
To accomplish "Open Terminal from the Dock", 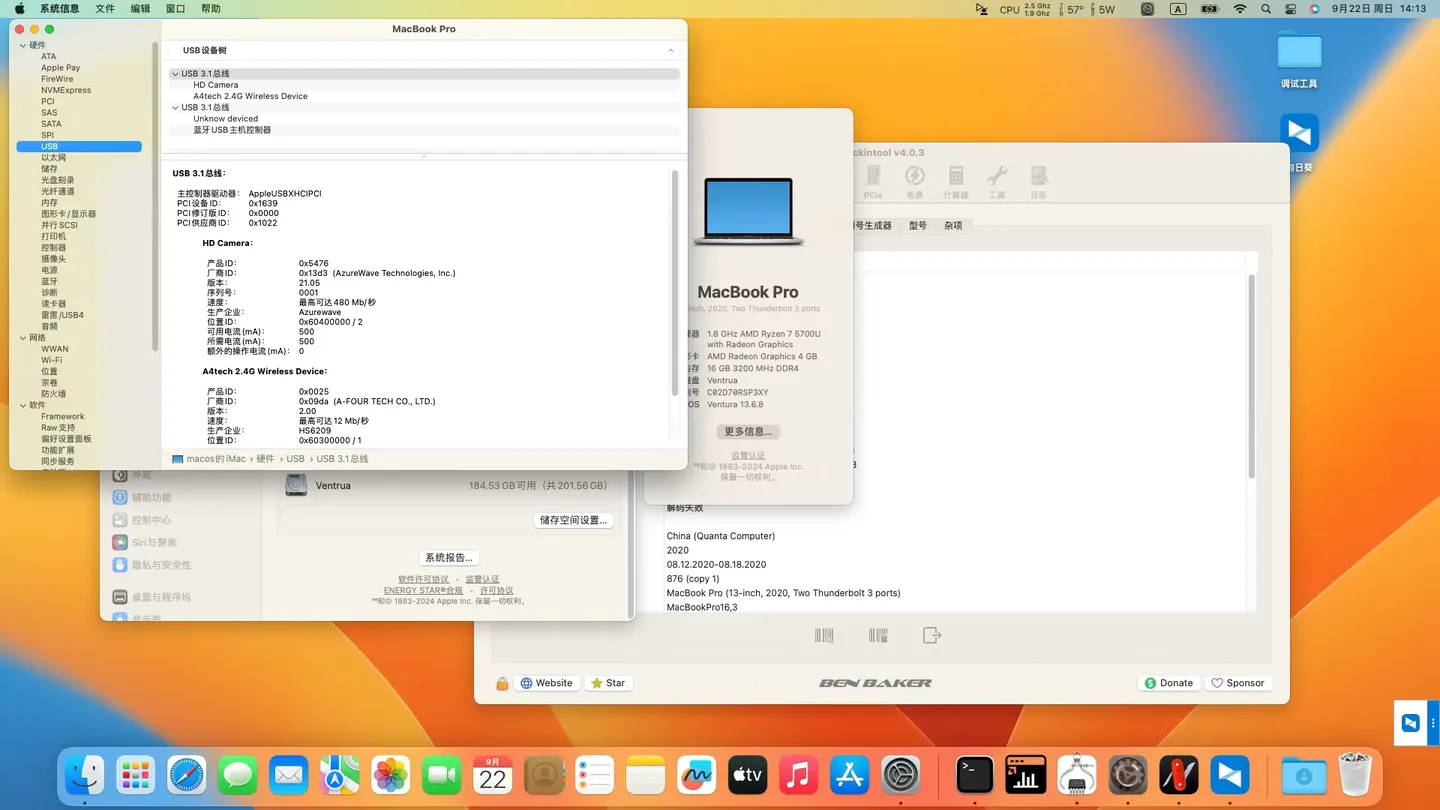I will [x=973, y=774].
